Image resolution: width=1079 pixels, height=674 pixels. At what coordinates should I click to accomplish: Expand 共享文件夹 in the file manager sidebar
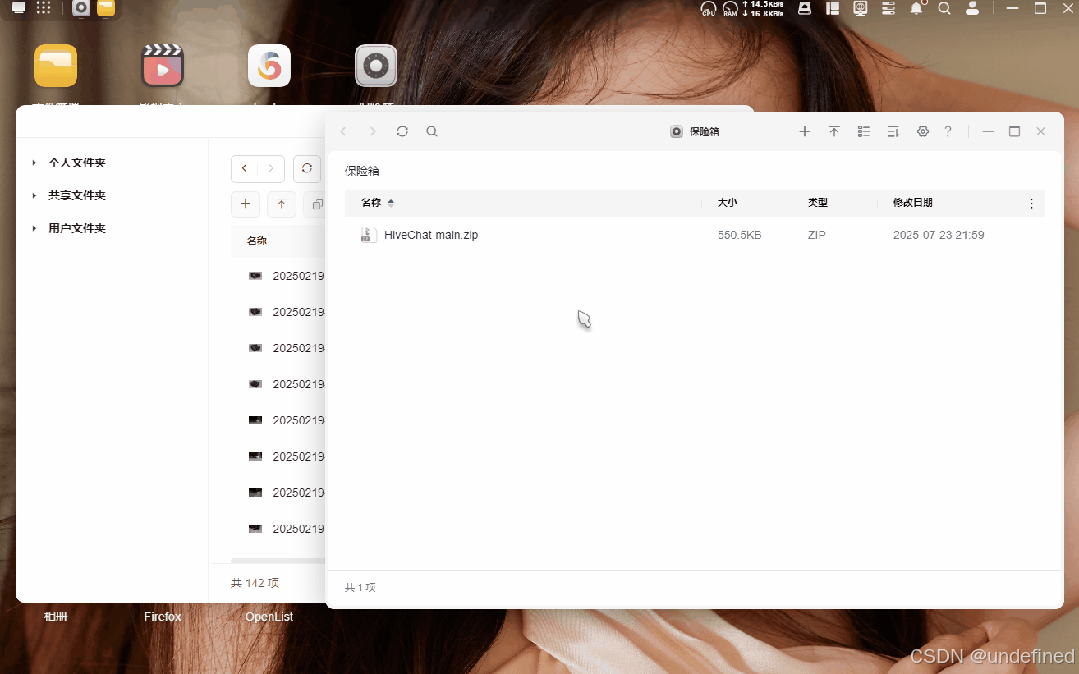(x=34, y=196)
